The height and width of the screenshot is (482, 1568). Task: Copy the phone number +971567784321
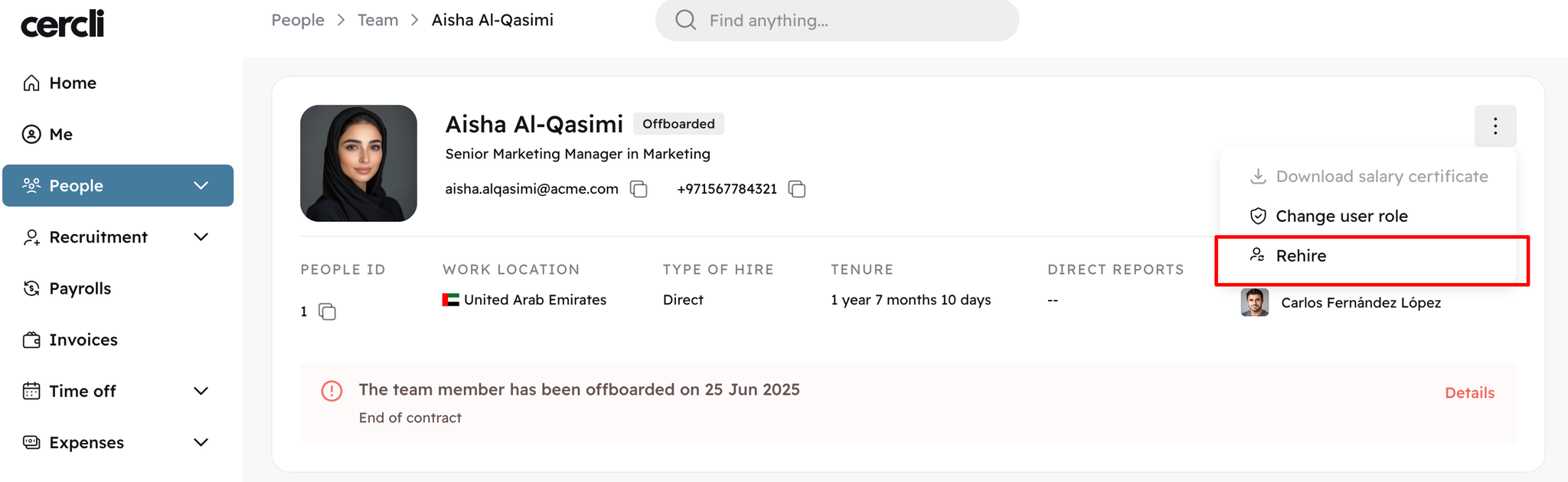(x=797, y=189)
